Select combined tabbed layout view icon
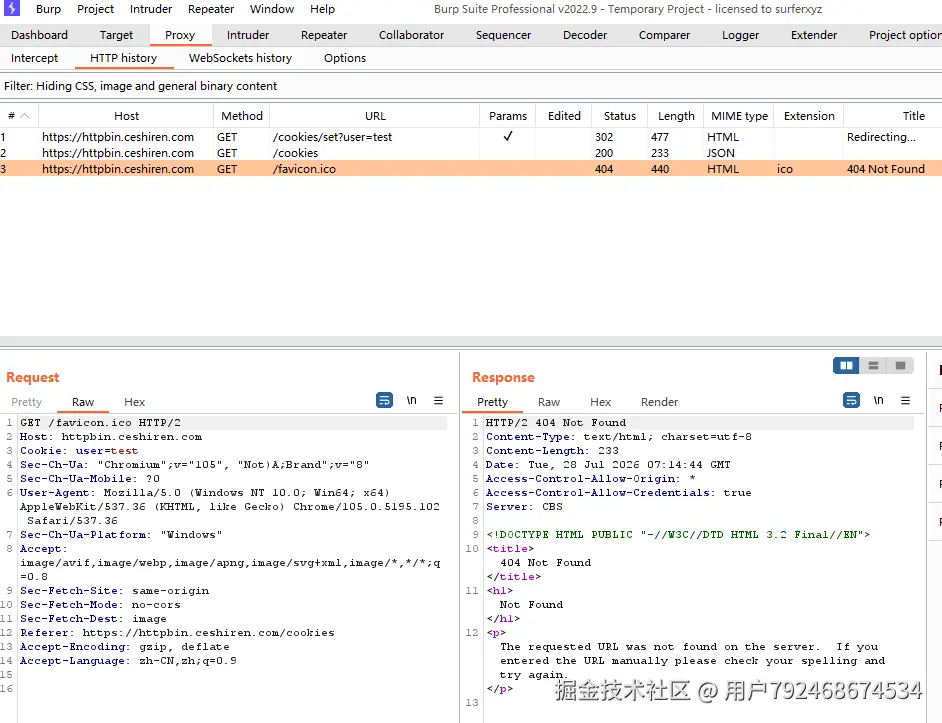 coord(900,365)
